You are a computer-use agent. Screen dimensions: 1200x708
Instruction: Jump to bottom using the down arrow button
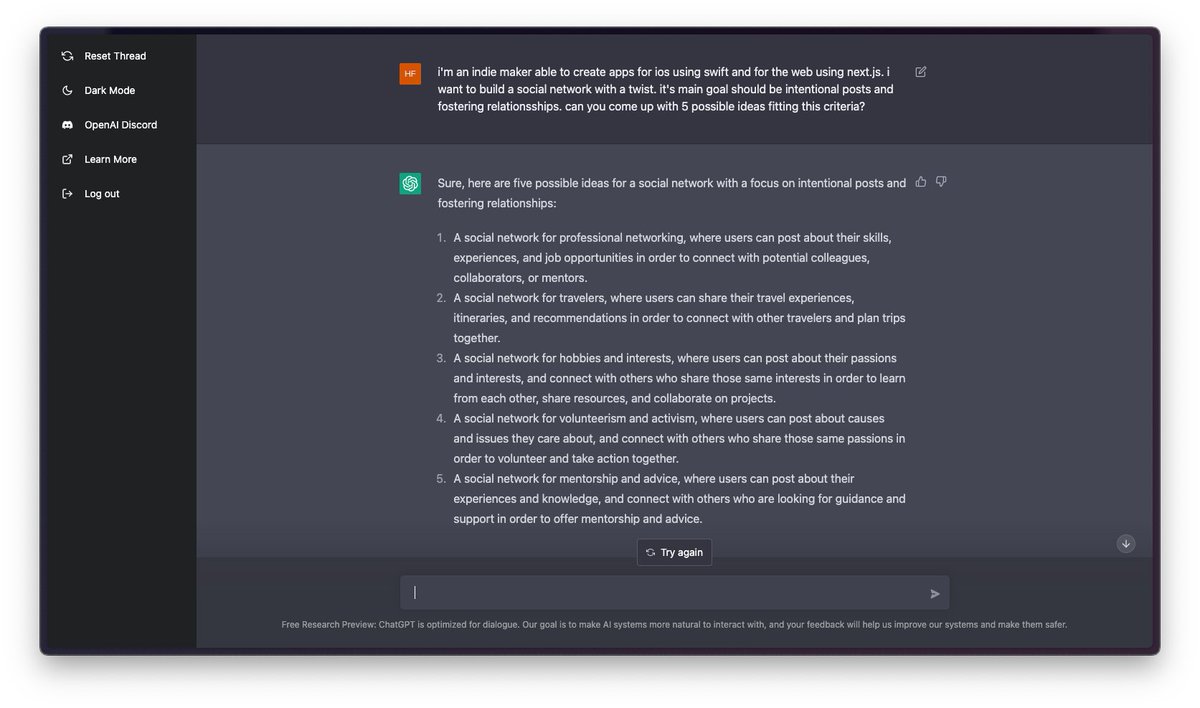1126,544
